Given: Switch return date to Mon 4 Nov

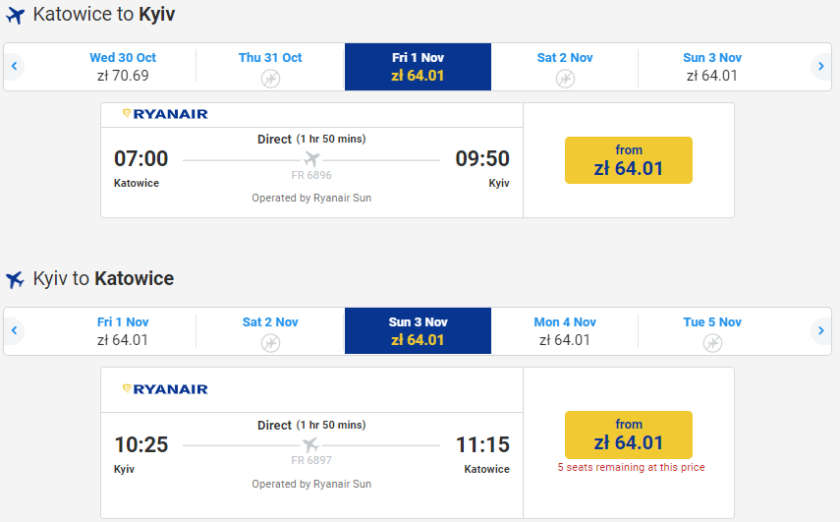Looking at the screenshot, I should [565, 331].
